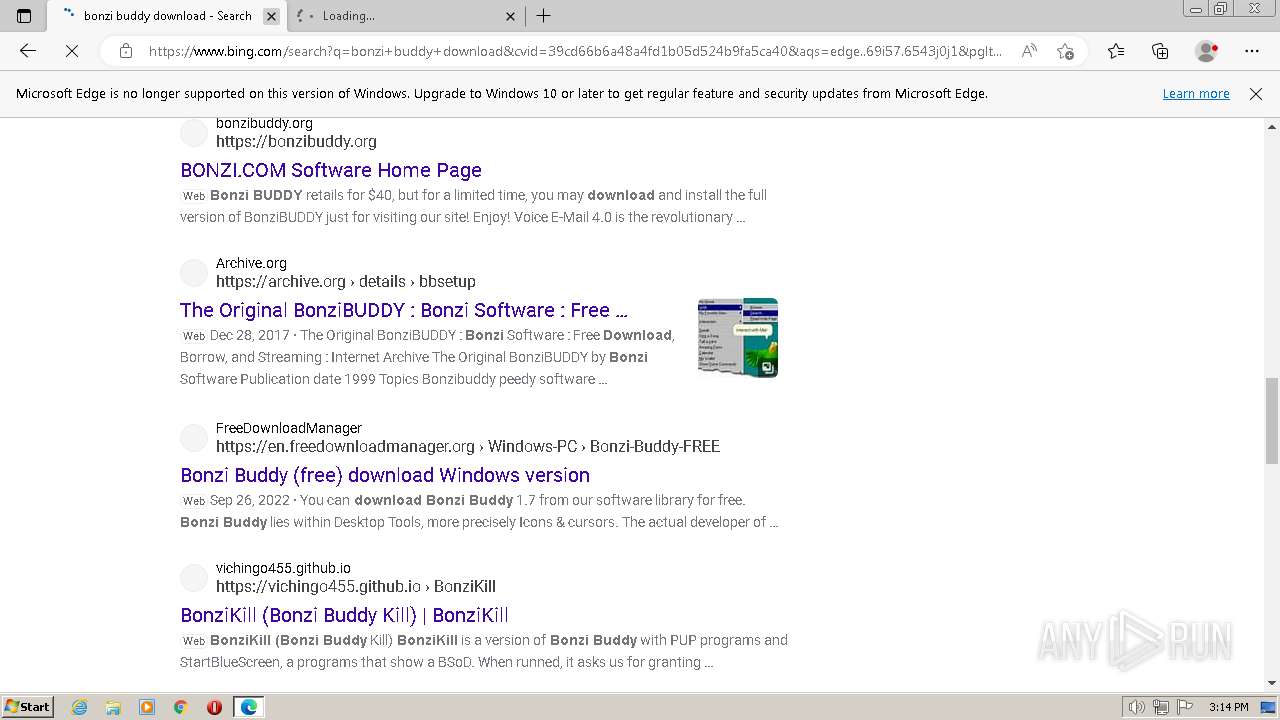
Task: Open the BonziBUDDY archive thumbnail image
Action: [738, 337]
